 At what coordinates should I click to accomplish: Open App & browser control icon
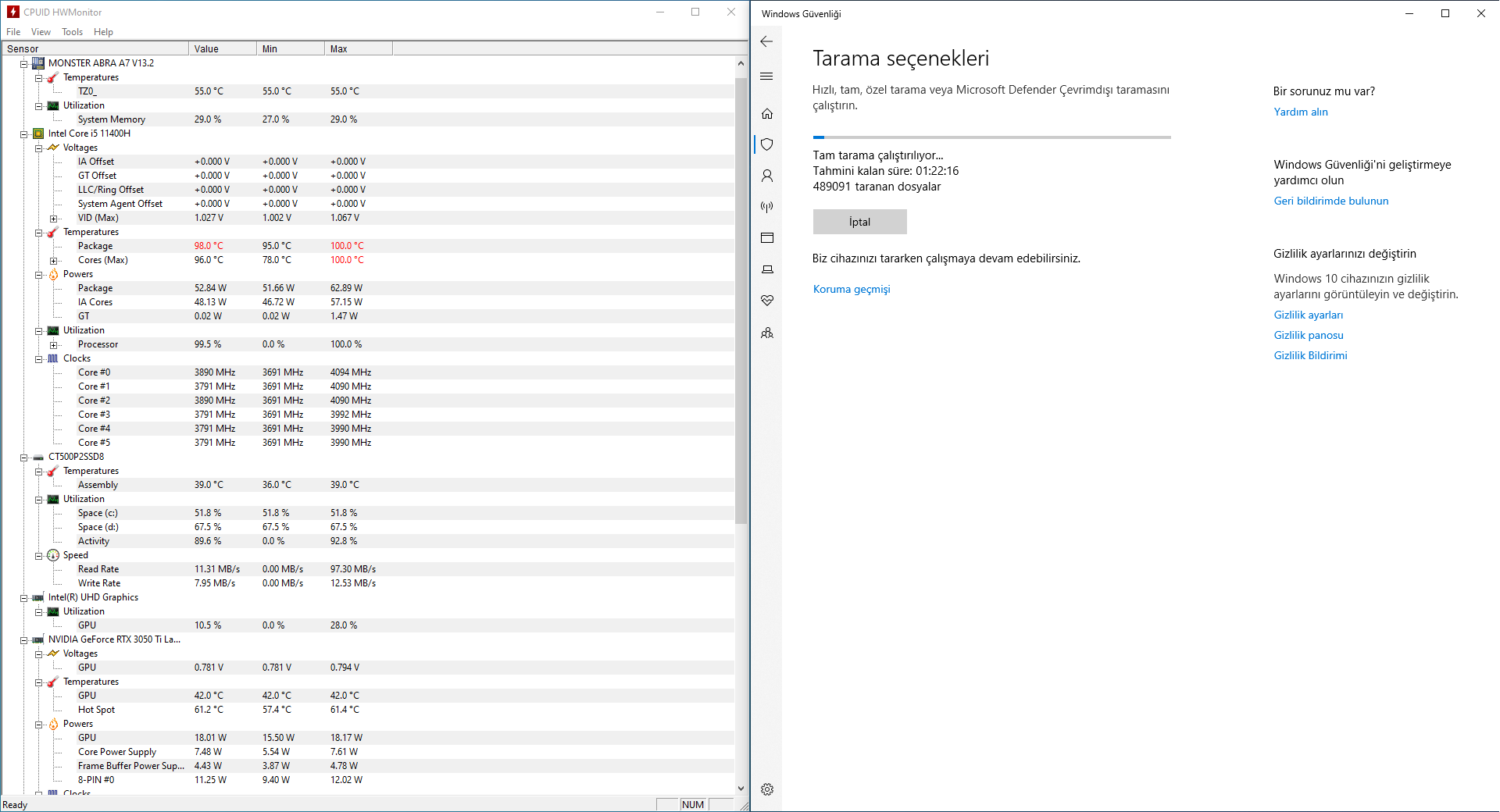[x=766, y=237]
